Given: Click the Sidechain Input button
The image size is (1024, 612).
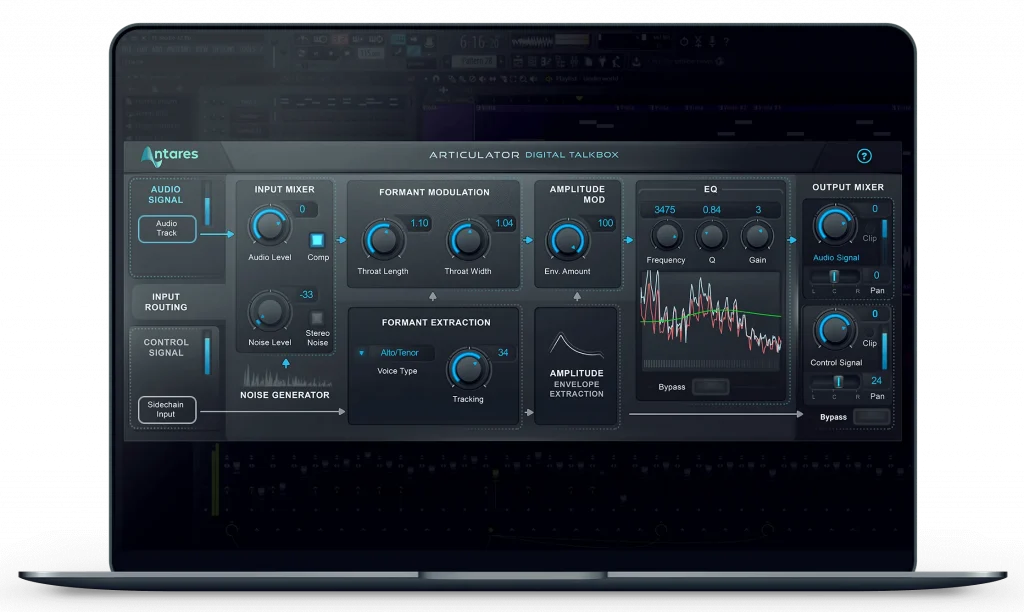Looking at the screenshot, I should coord(166,409).
